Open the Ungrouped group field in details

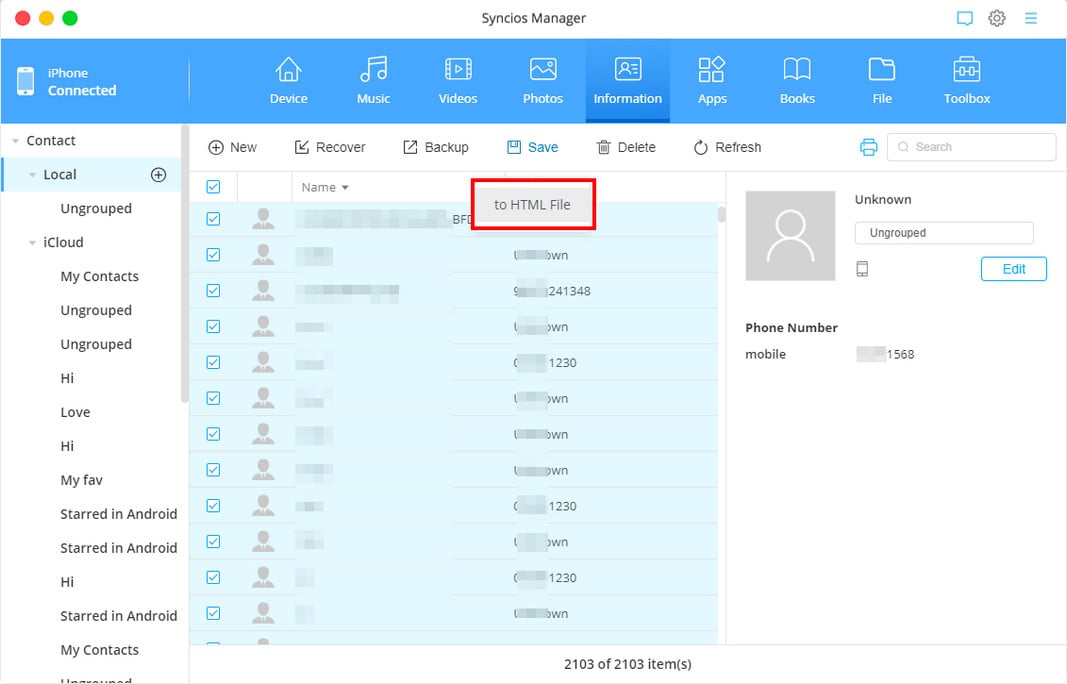coord(944,233)
